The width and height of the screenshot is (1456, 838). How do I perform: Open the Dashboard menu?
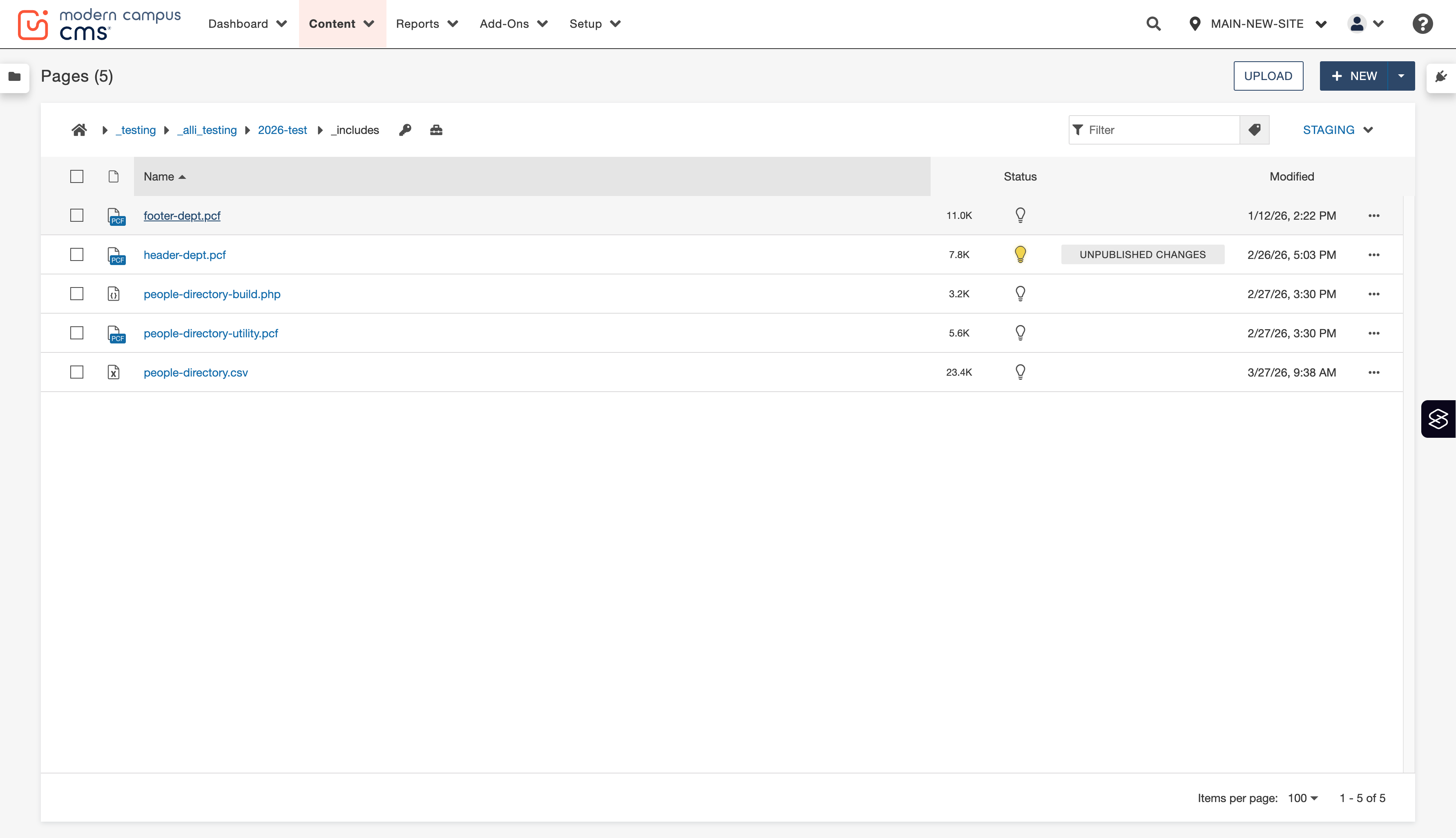click(248, 24)
